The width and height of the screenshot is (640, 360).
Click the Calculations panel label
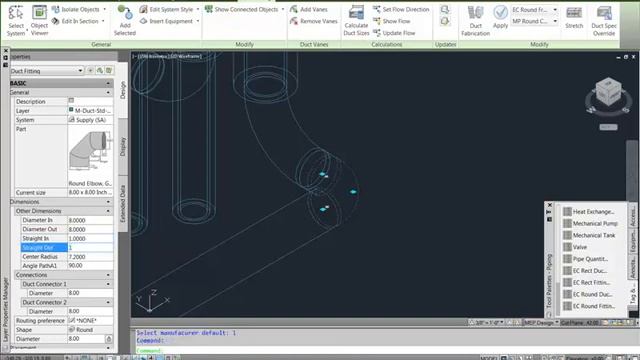point(387,44)
